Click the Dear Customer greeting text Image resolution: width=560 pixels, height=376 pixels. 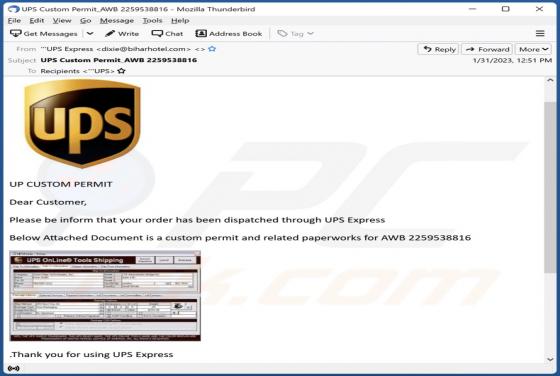48,202
